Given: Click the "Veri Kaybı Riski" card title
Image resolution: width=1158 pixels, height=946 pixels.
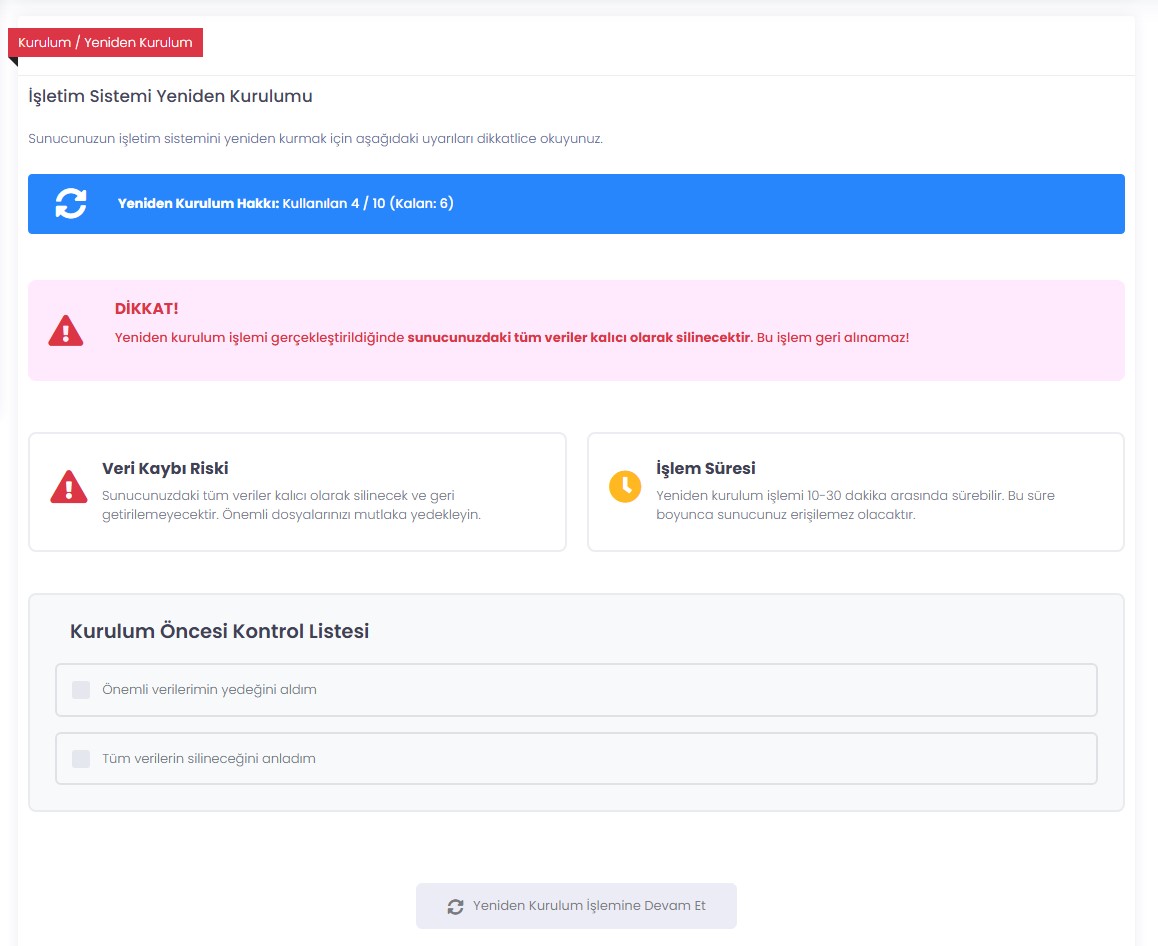Looking at the screenshot, I should (165, 468).
